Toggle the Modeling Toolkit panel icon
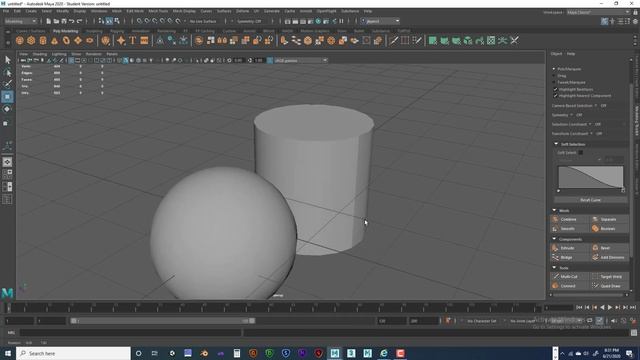640x360 pixels. (604, 21)
